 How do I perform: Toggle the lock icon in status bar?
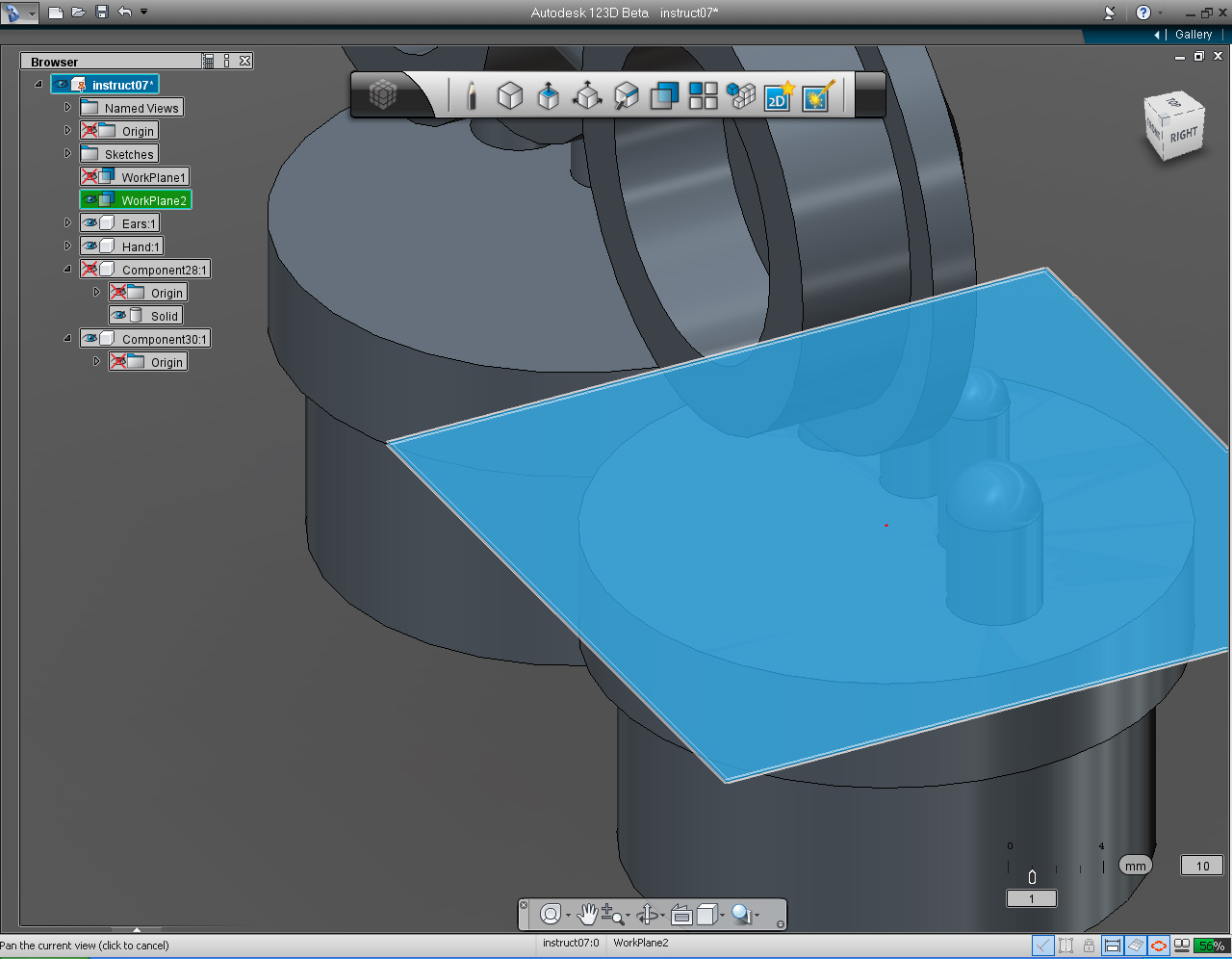[x=1089, y=946]
